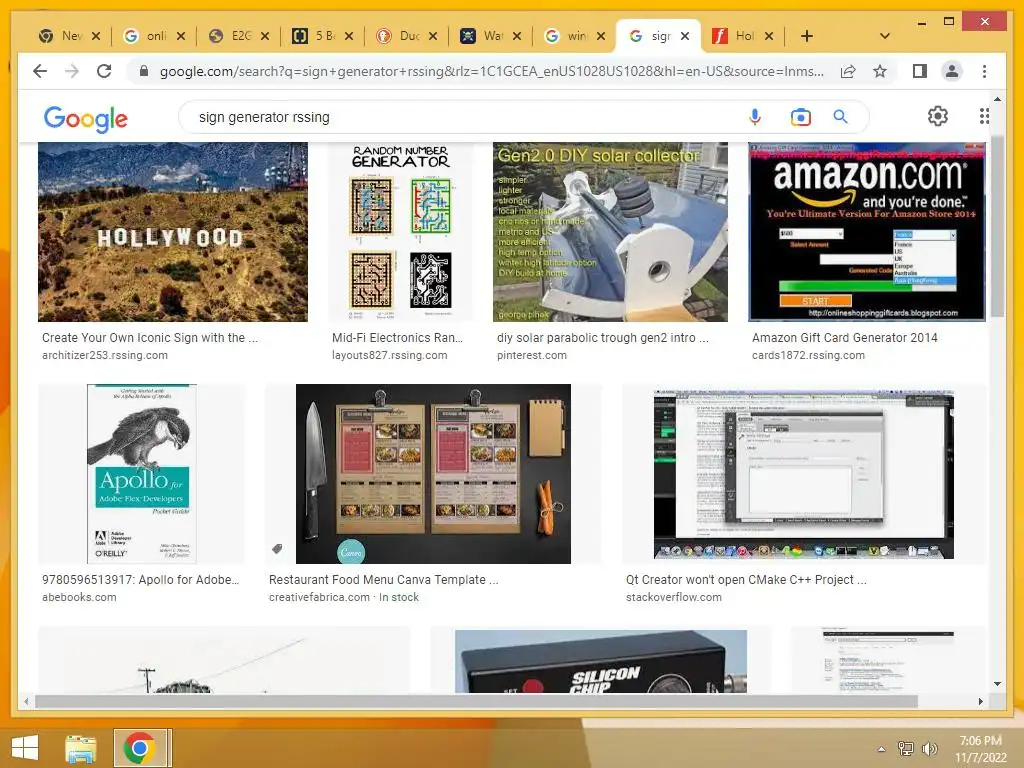Open the volume control in tray
The width and height of the screenshot is (1024, 768).
coord(928,749)
